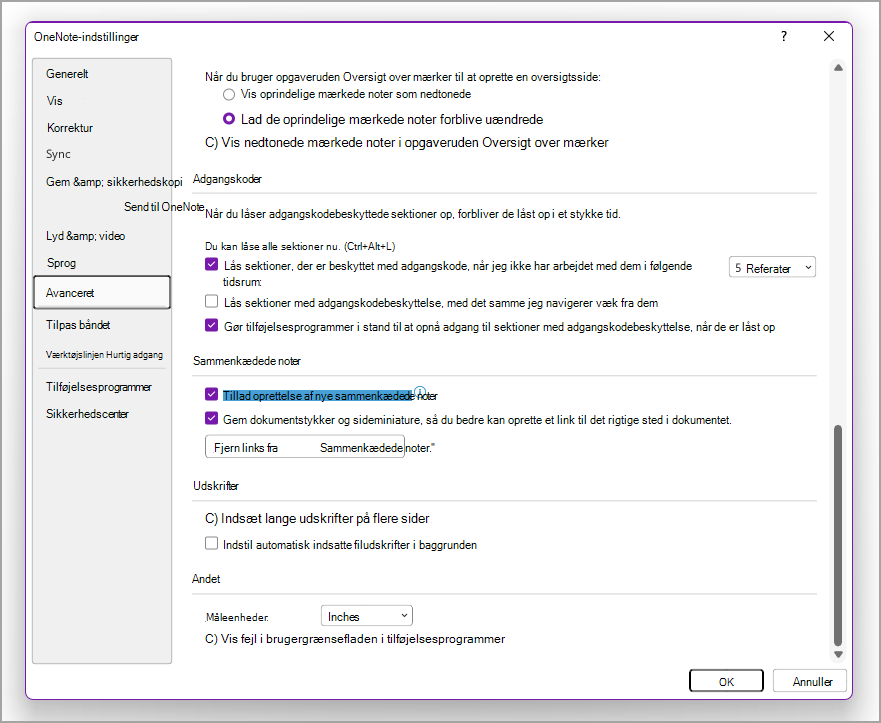Click the vertical scrollbar thumb
The image size is (881, 723).
tap(838, 535)
